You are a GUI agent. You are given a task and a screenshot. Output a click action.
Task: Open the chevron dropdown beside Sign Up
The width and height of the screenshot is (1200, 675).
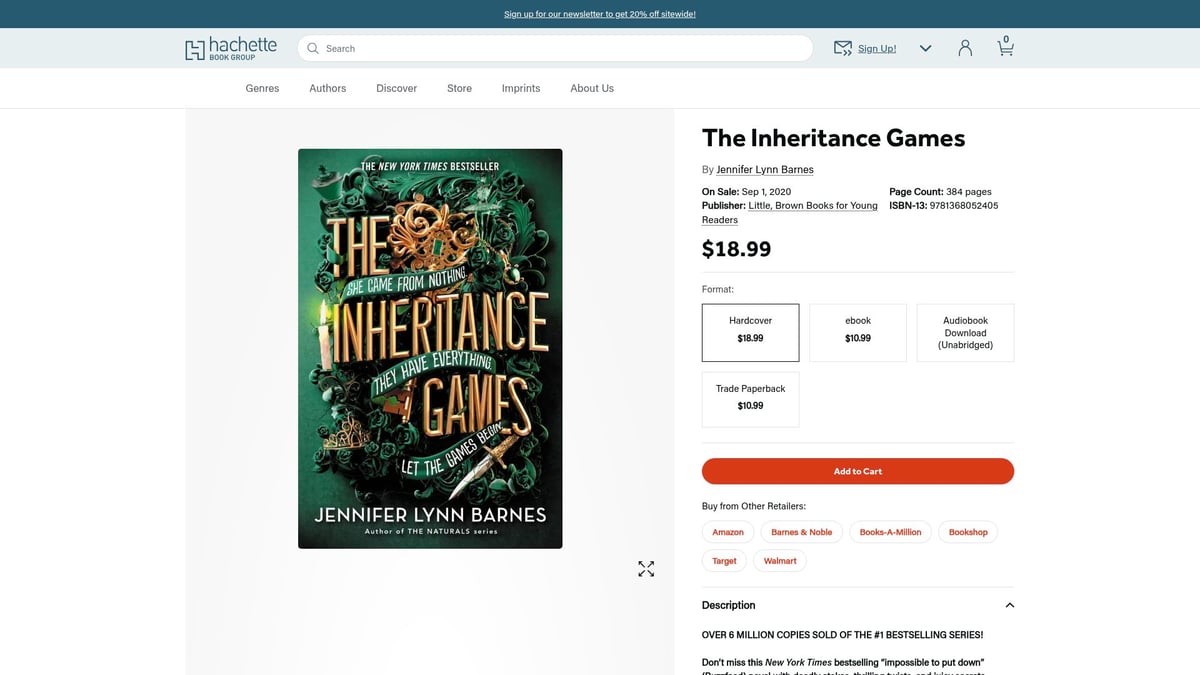pos(925,47)
